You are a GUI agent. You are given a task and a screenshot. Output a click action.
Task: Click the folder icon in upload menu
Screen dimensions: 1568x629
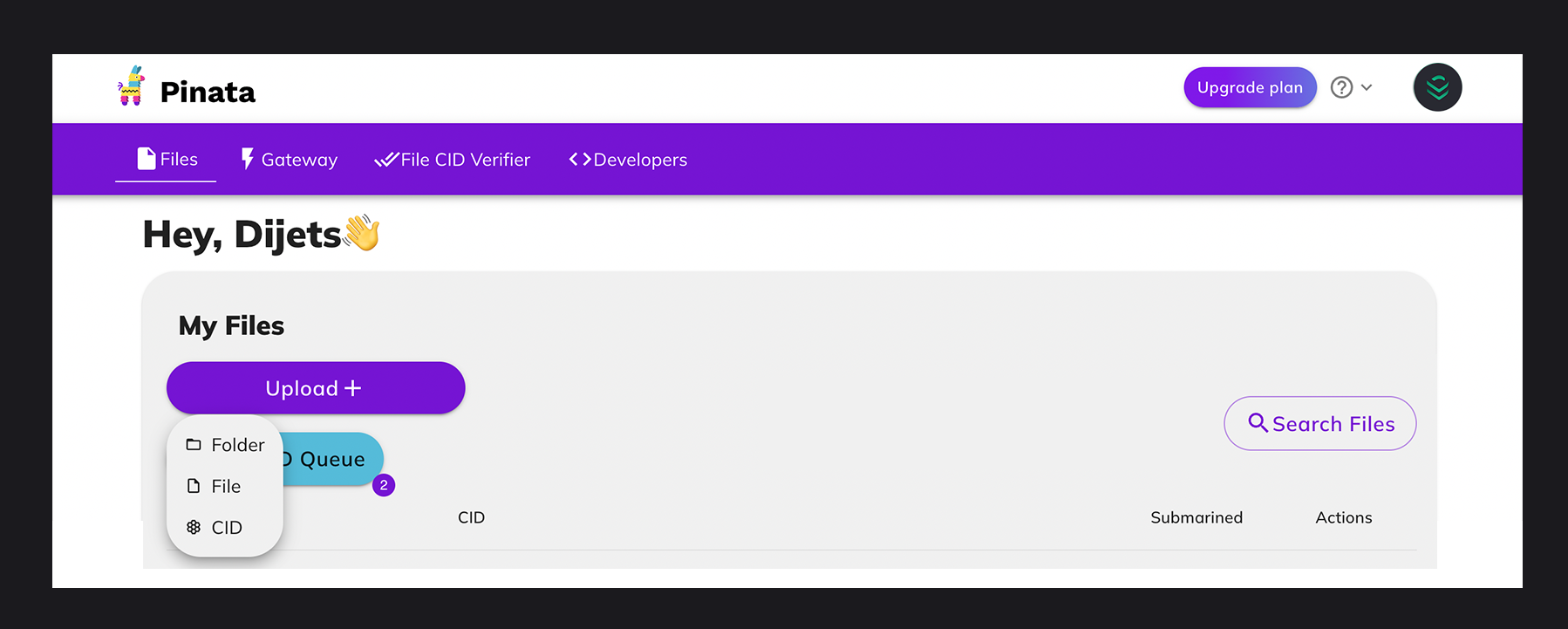[x=194, y=445]
